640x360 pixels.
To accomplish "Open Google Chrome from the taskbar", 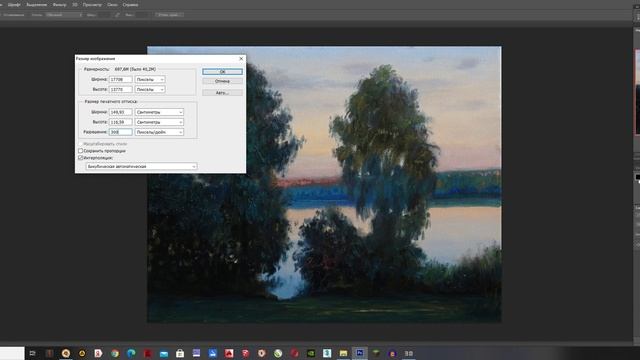I will pyautogui.click(x=115, y=353).
